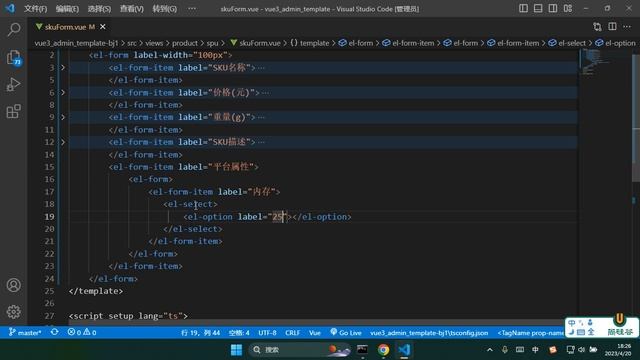Open the Search view in activity bar
This screenshot has height=360, width=640.
pyautogui.click(x=14, y=29)
